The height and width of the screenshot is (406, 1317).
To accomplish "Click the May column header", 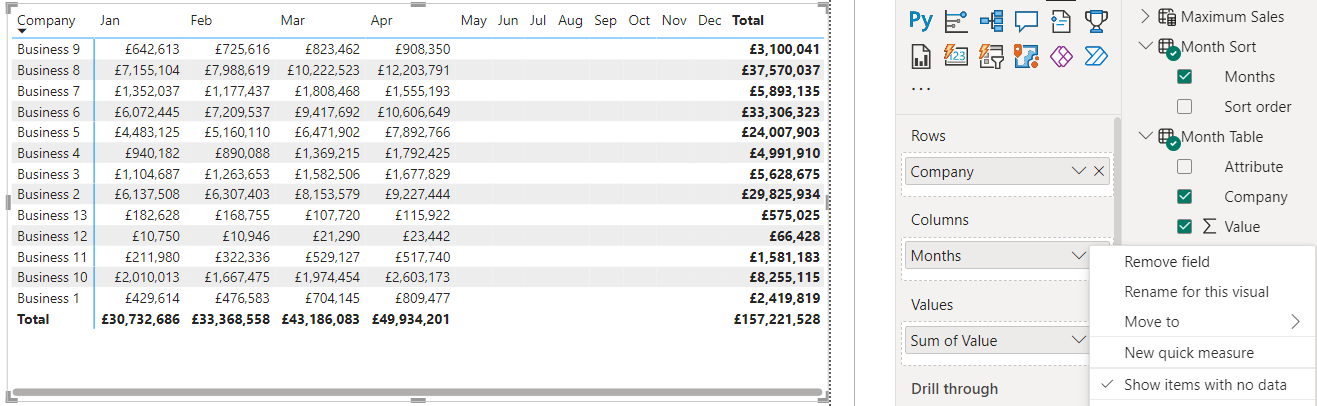I will click(474, 20).
